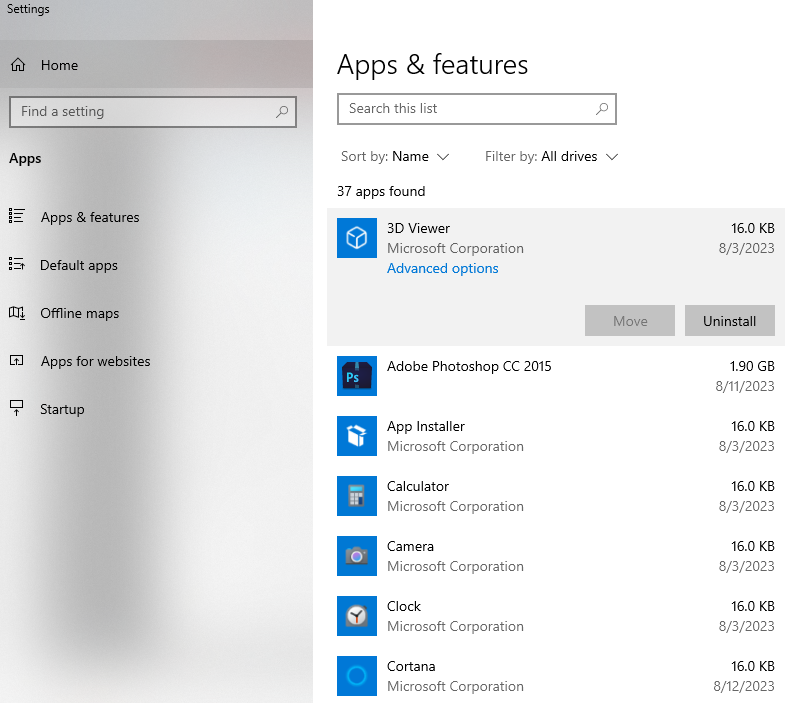Click the Cortana circle icon

click(357, 676)
